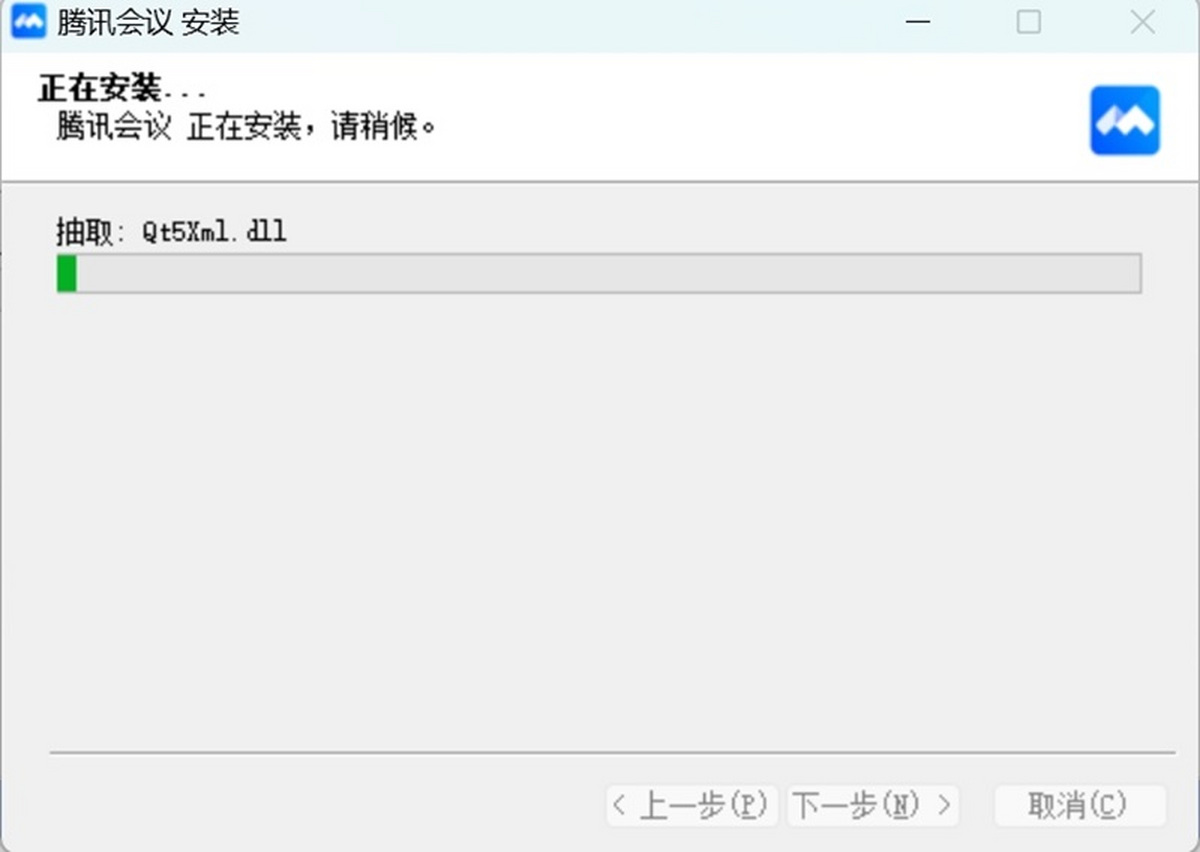Click the large Tencent Meeting logo in header
The image size is (1200, 852).
coord(1125,121)
